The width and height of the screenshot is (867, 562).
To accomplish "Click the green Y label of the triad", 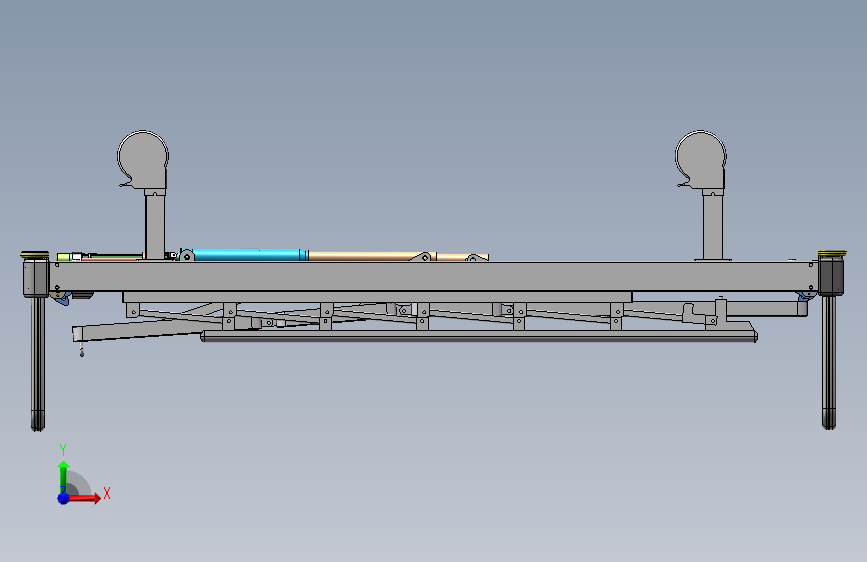I will pos(63,450).
